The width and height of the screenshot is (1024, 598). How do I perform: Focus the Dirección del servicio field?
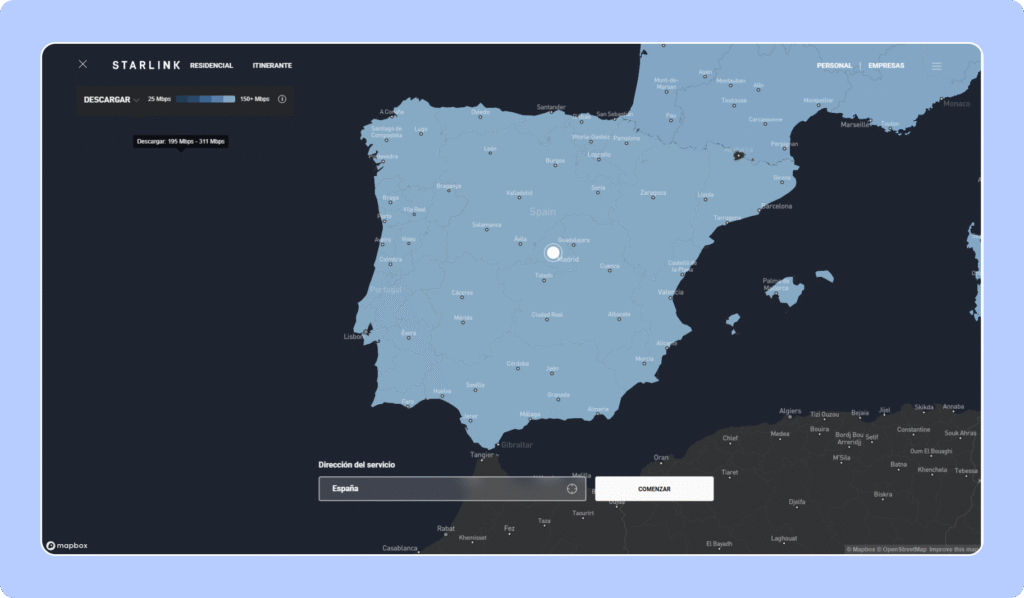(x=440, y=489)
